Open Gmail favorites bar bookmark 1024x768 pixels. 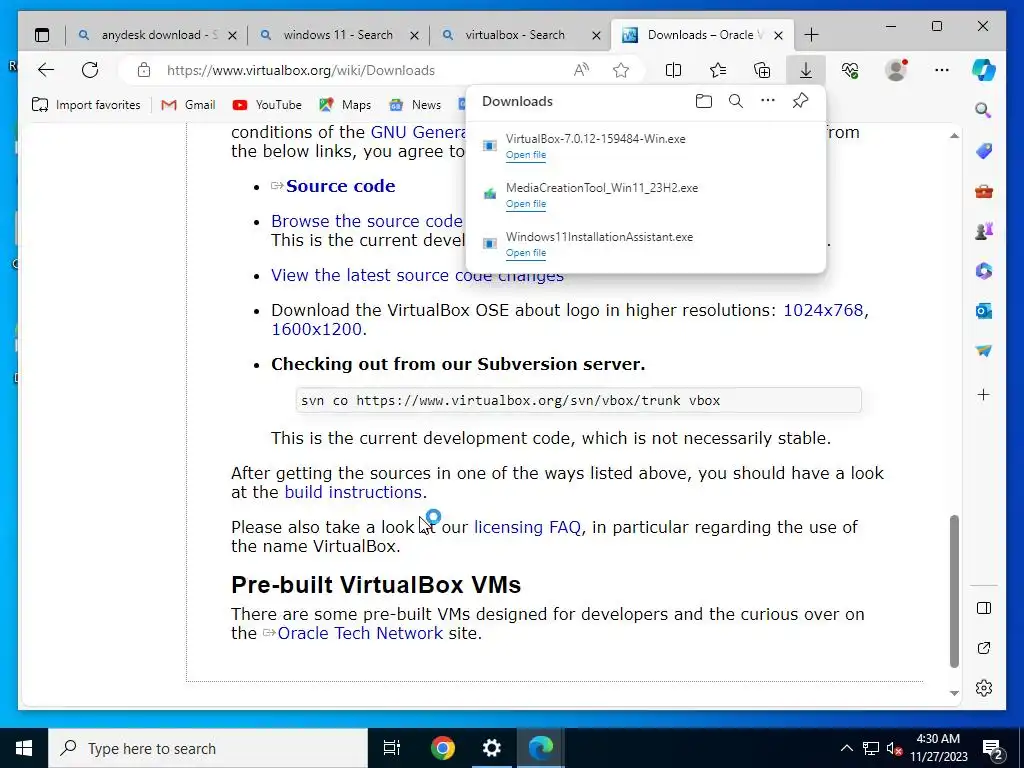pyautogui.click(x=188, y=104)
